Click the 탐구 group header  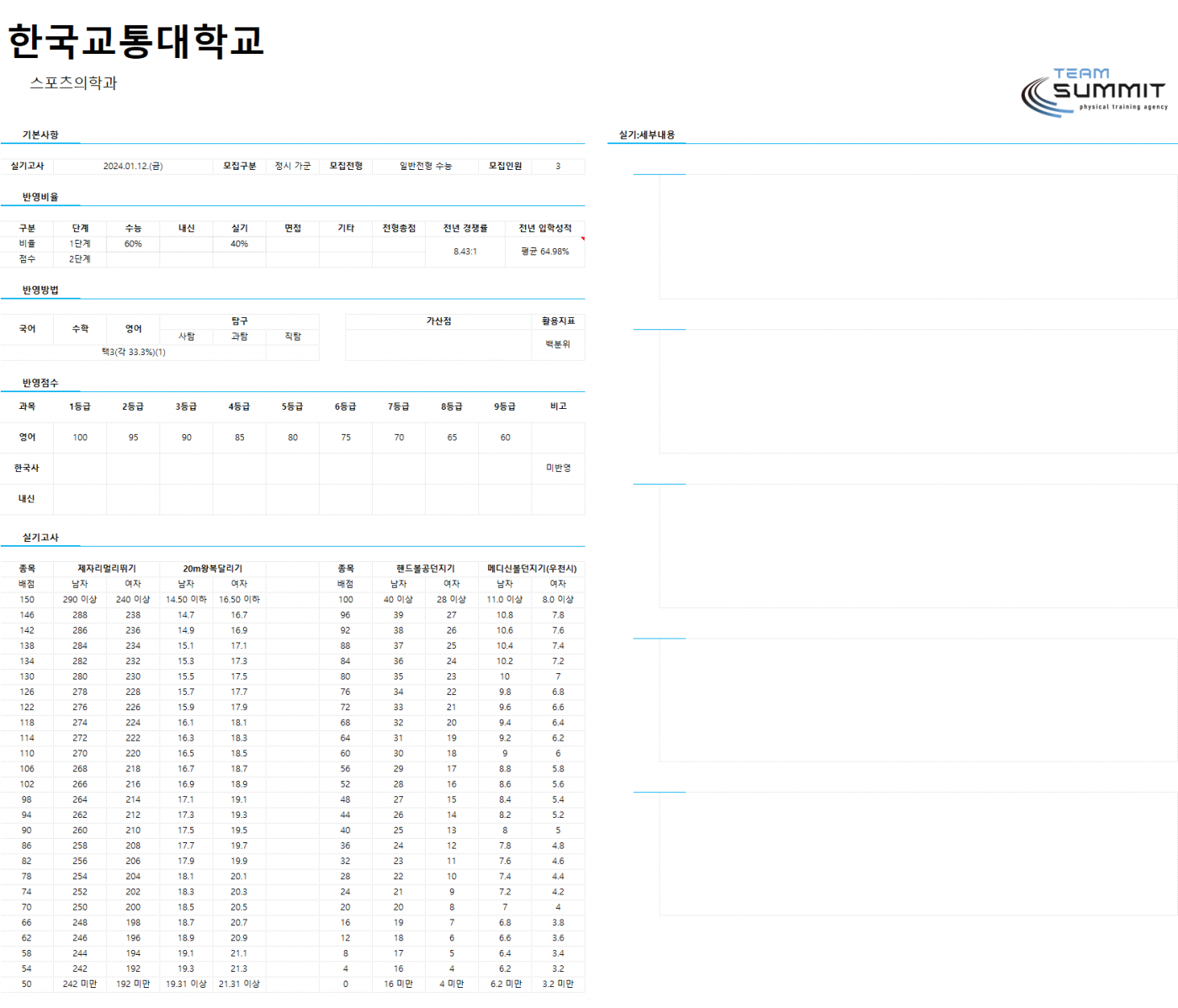[x=240, y=321]
